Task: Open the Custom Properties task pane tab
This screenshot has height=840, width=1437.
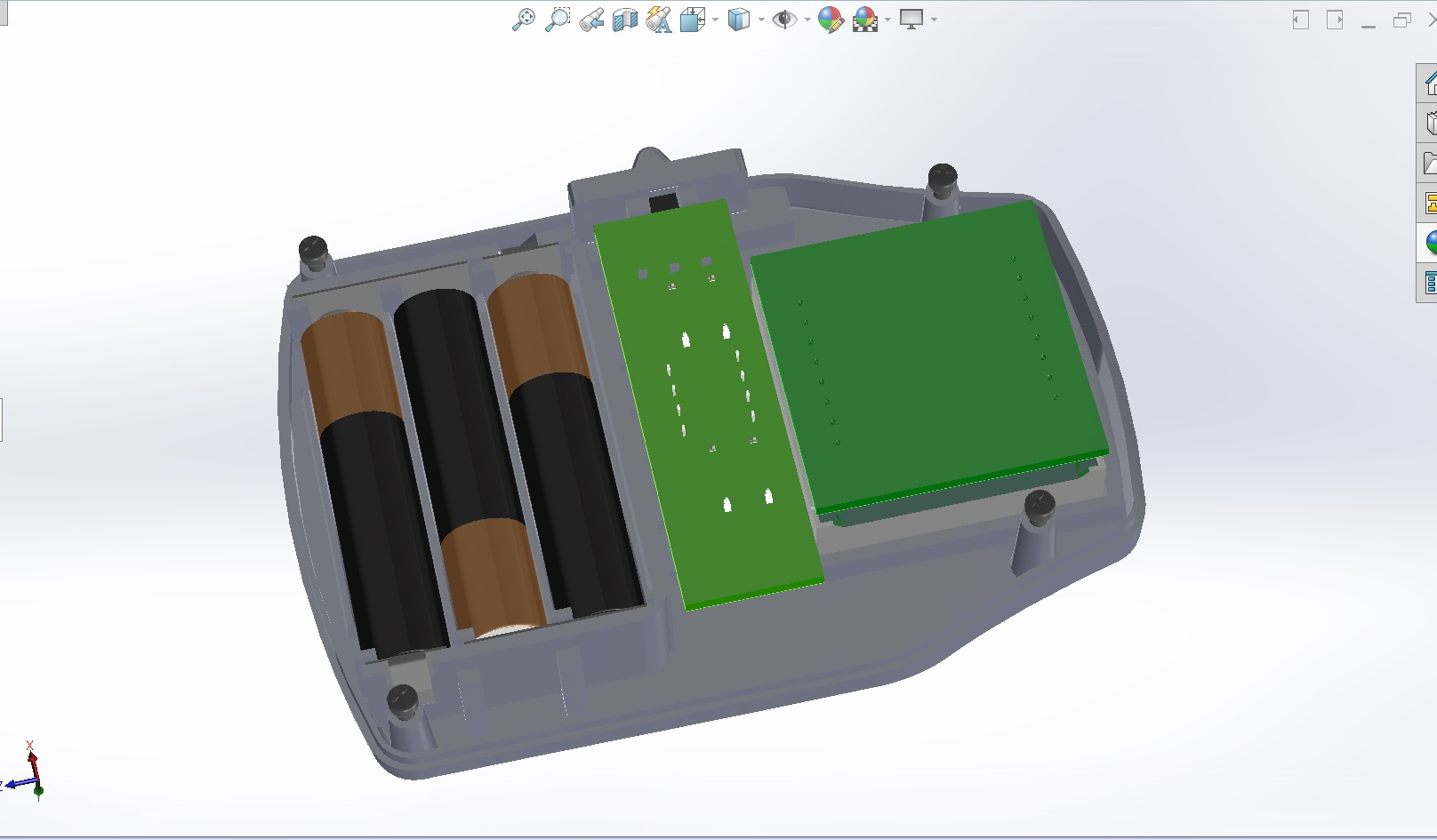Action: pos(1429,283)
